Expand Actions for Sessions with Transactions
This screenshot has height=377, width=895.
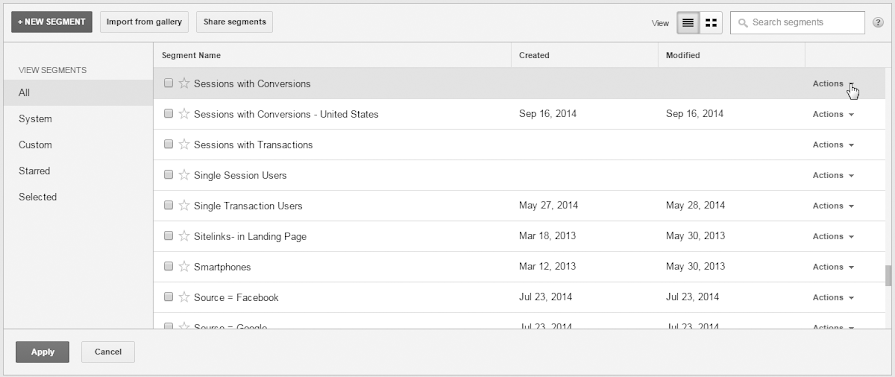(833, 145)
